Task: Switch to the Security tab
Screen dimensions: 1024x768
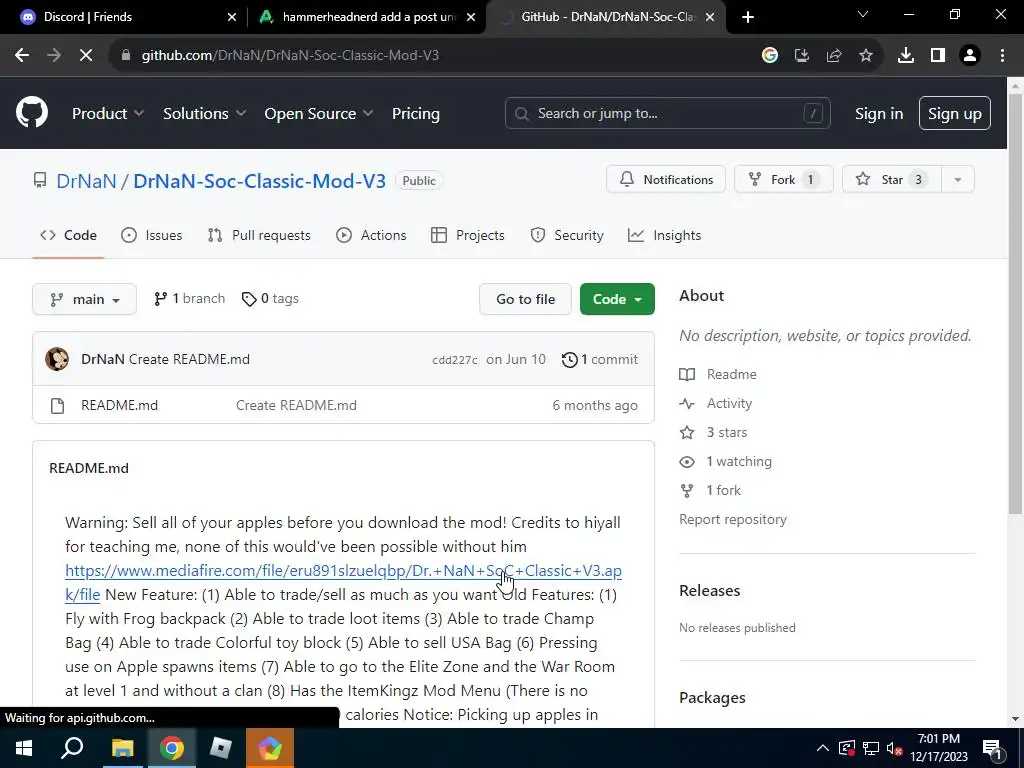Action: pyautogui.click(x=567, y=235)
